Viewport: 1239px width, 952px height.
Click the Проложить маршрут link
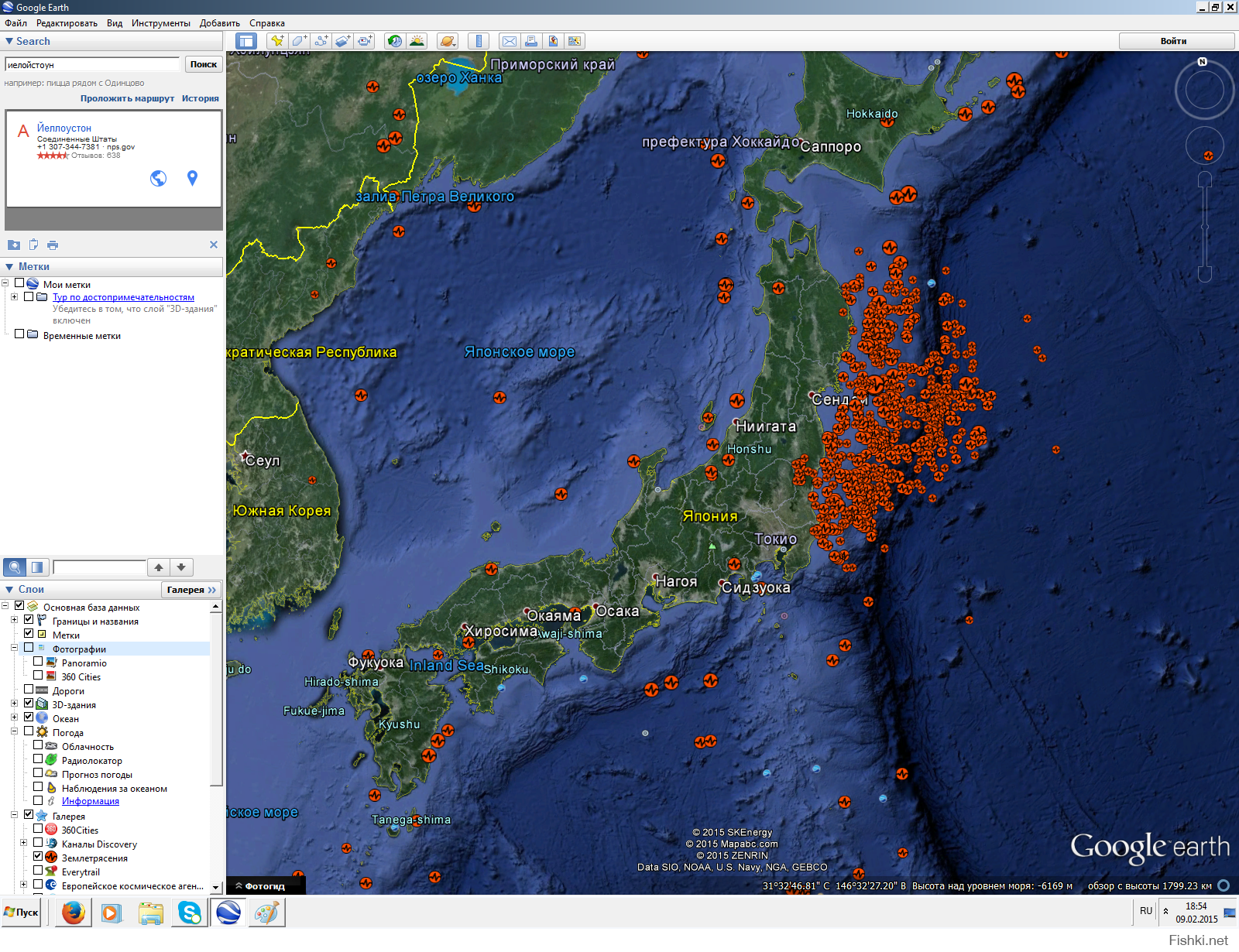pos(127,98)
